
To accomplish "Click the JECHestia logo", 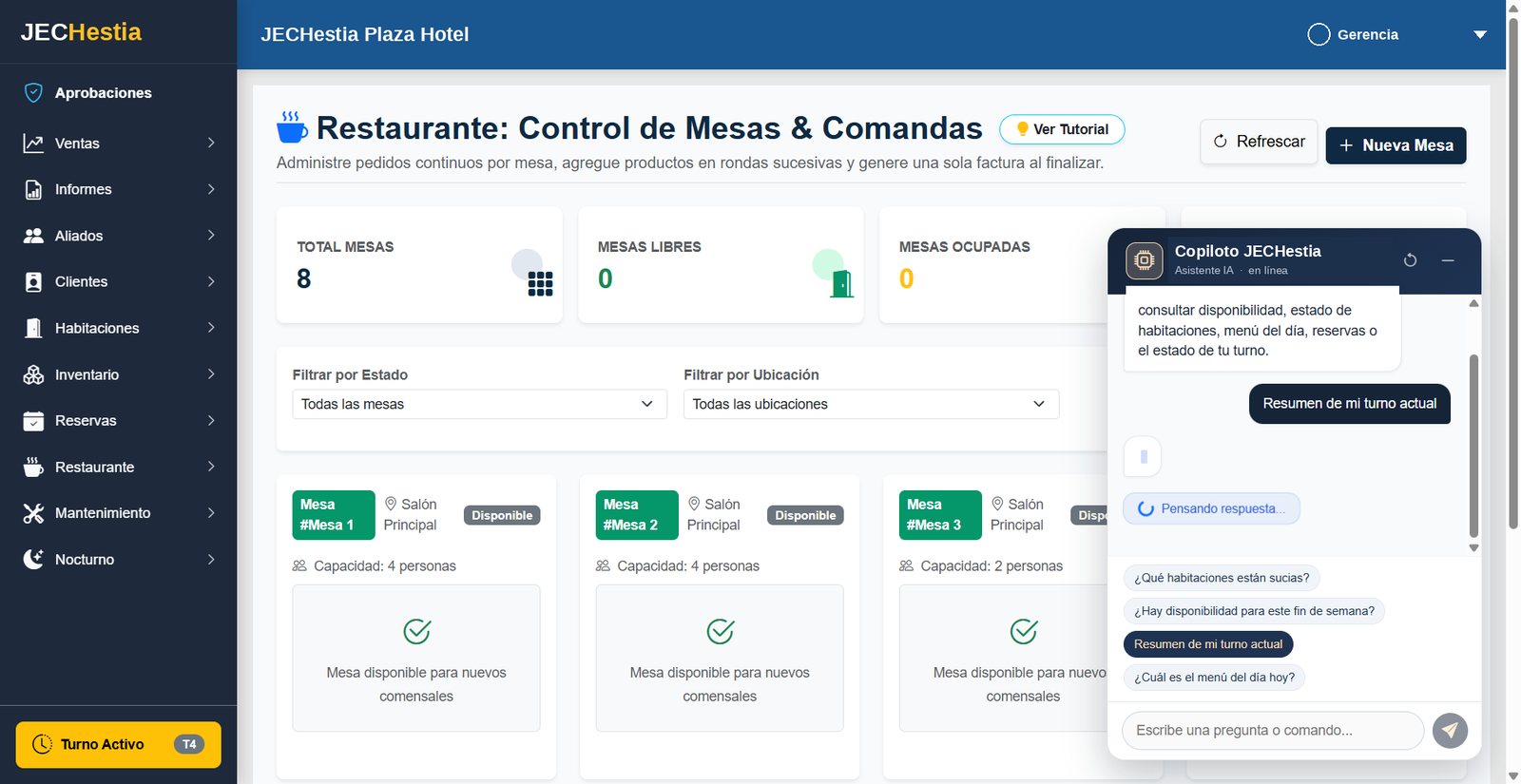I will tap(81, 32).
